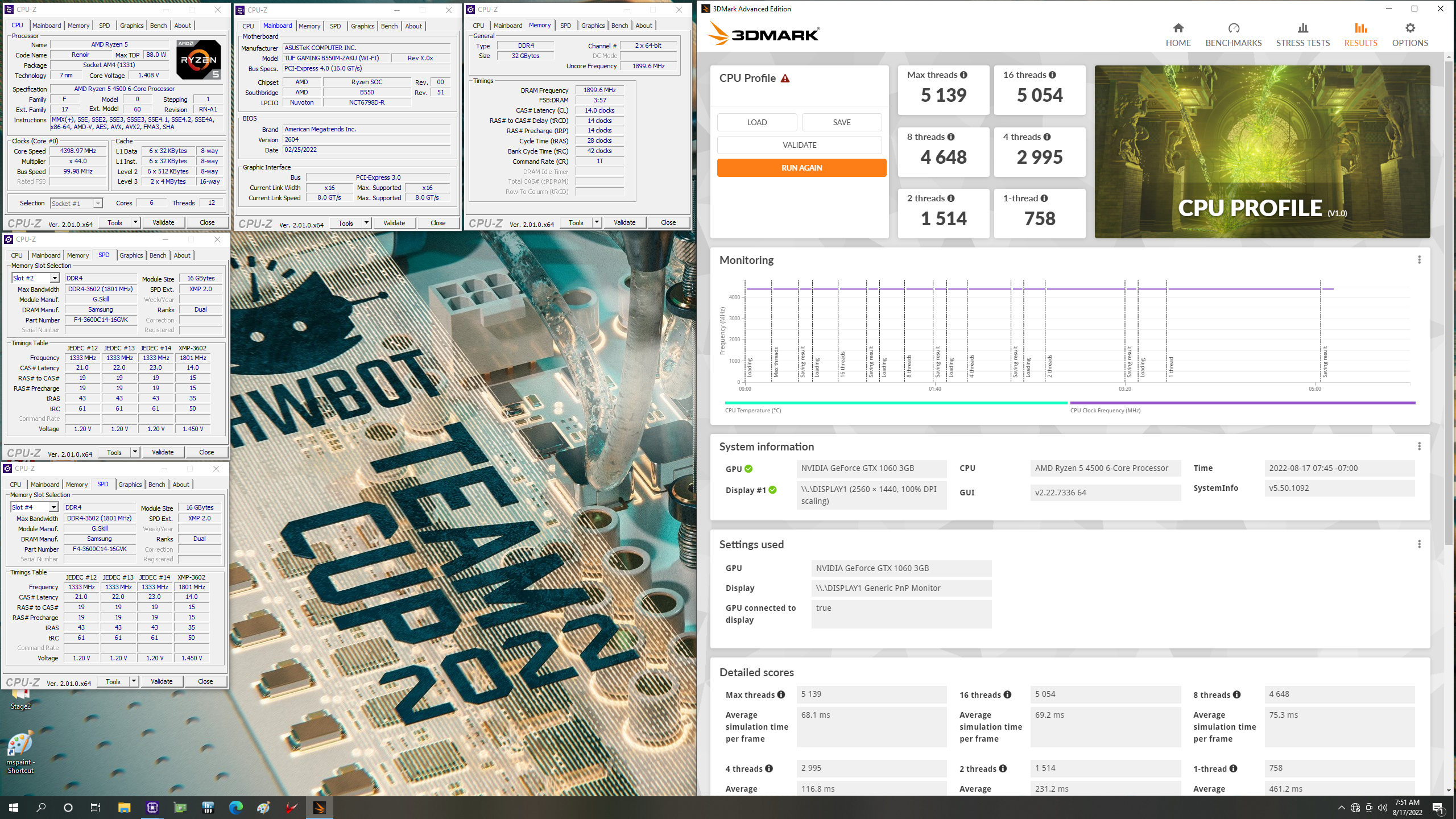
Task: Open info icon on 8 threads score card
Action: click(951, 137)
